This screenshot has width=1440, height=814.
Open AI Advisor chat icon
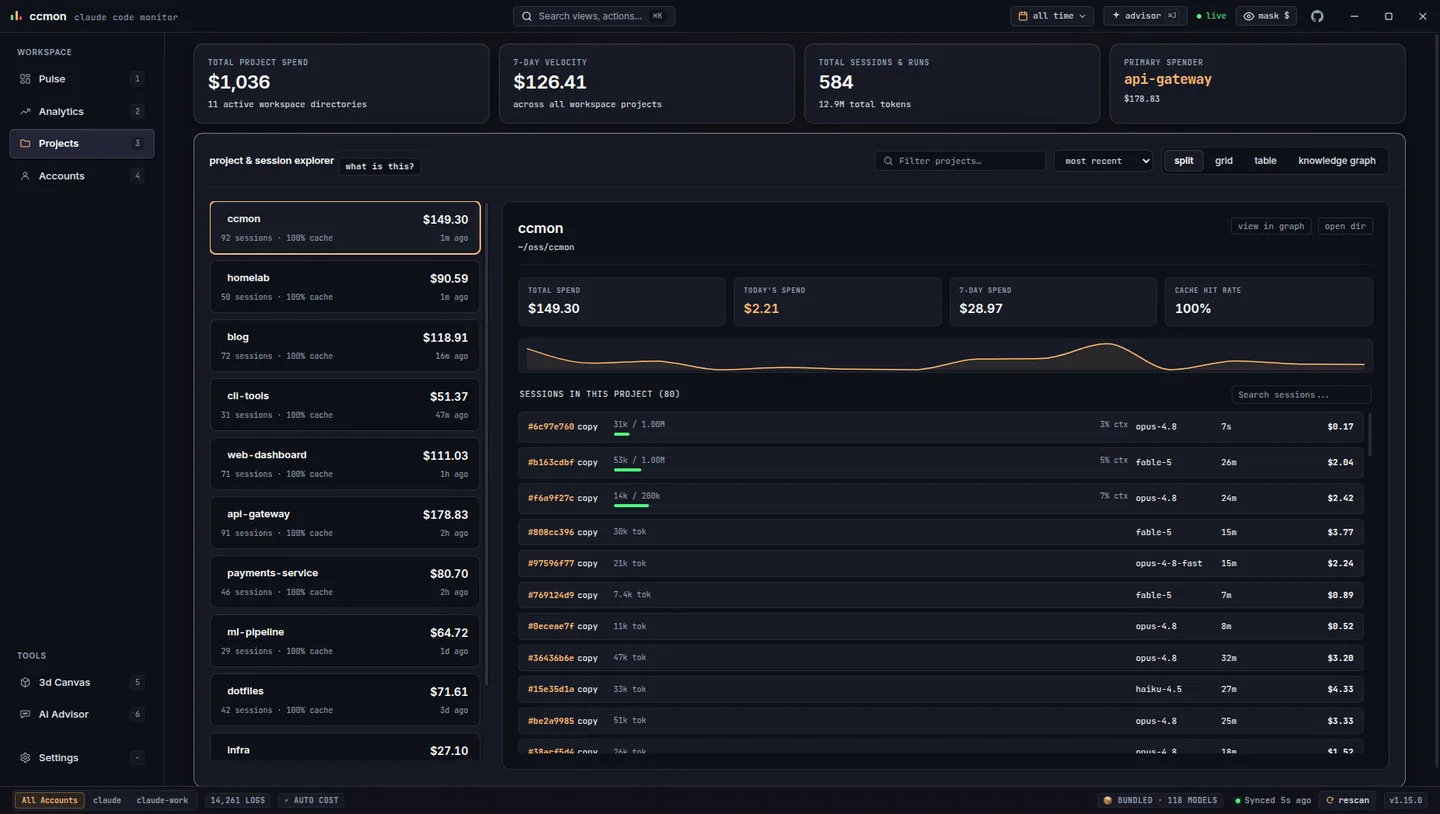pyautogui.click(x=25, y=714)
